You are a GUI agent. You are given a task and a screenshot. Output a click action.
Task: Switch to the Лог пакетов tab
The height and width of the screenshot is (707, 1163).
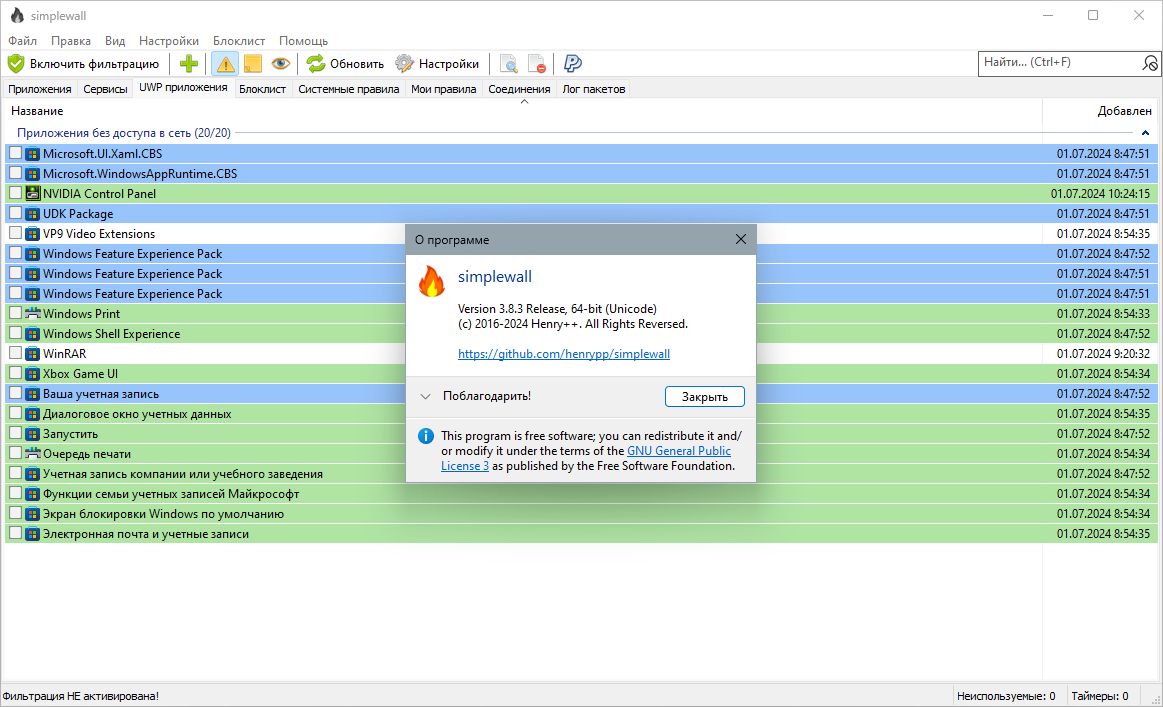[x=593, y=89]
